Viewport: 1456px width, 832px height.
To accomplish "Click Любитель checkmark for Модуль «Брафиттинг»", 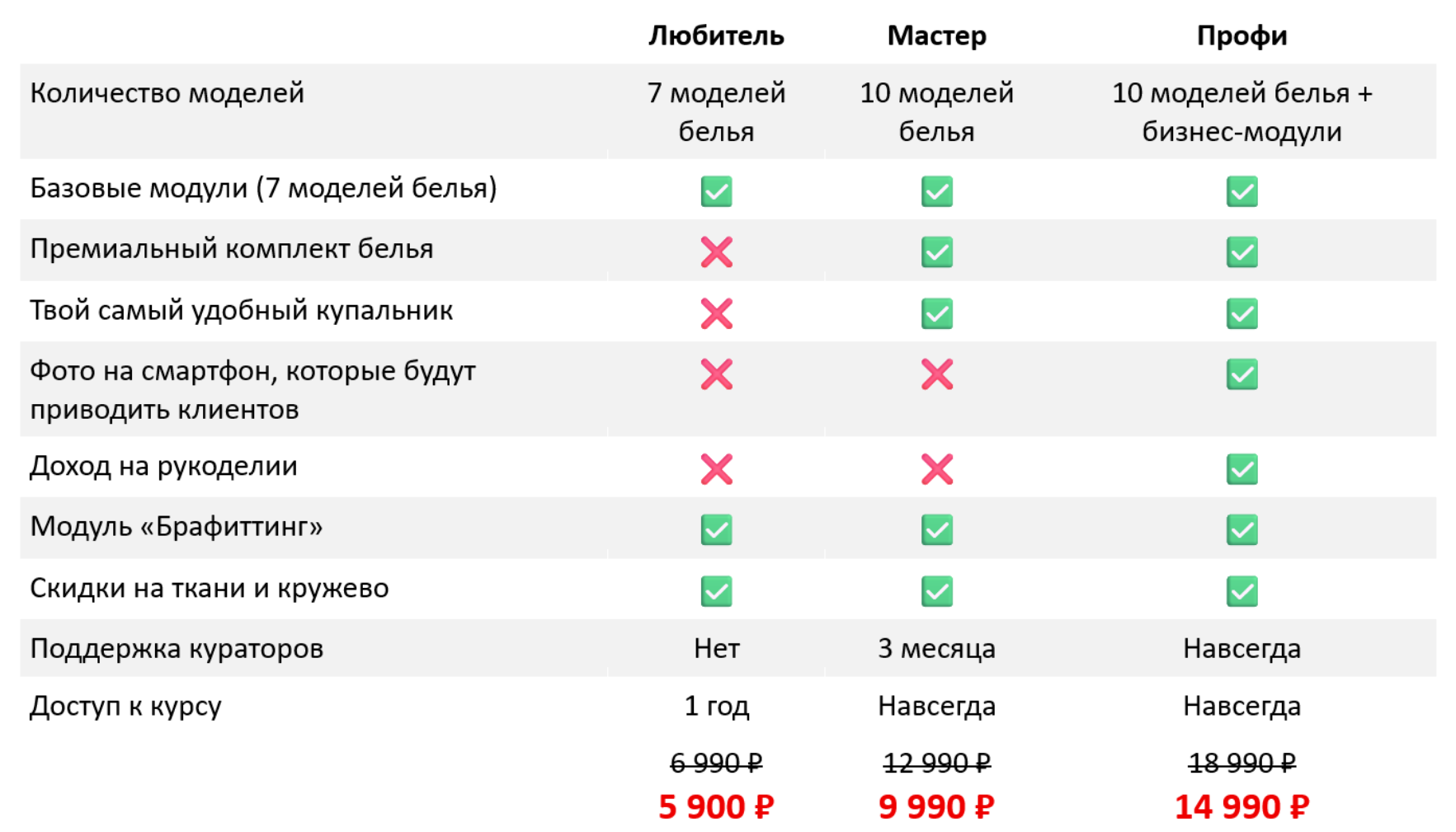I will (716, 529).
